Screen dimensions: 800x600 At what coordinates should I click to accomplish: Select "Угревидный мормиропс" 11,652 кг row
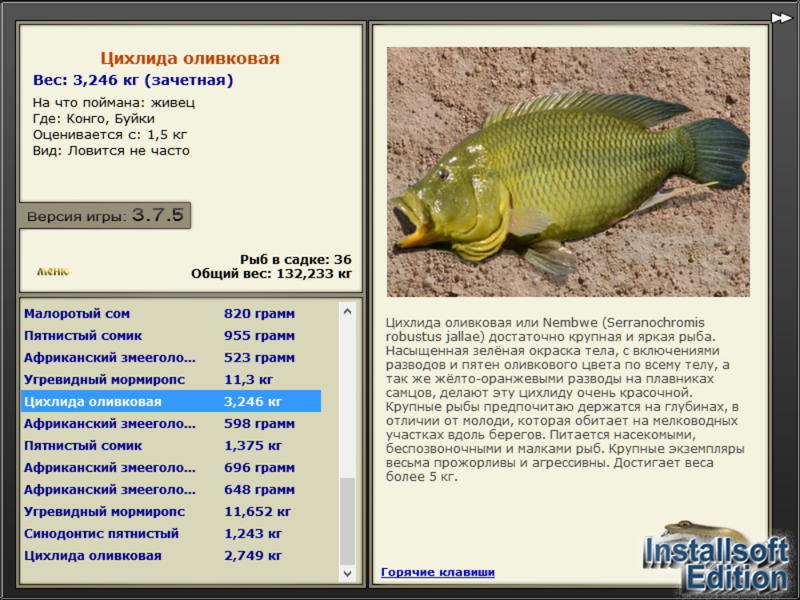point(171,511)
